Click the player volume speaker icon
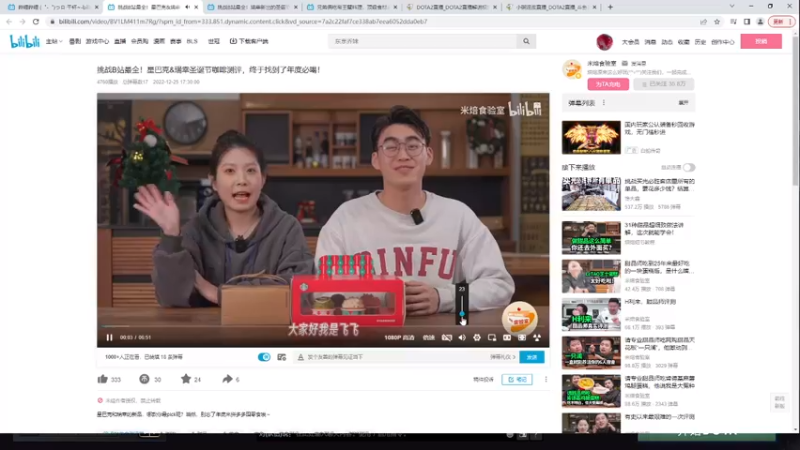Viewport: 800px width, 450px height. (462, 337)
